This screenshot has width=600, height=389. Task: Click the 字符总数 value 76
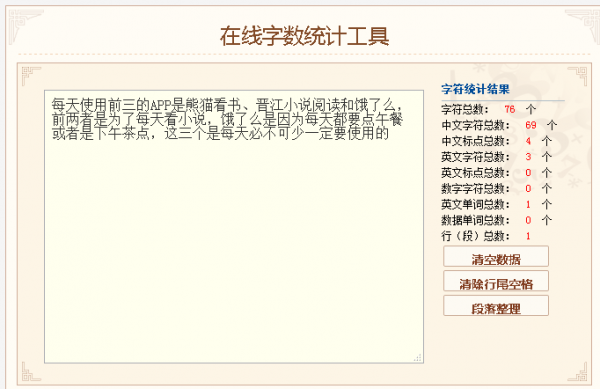(x=510, y=109)
